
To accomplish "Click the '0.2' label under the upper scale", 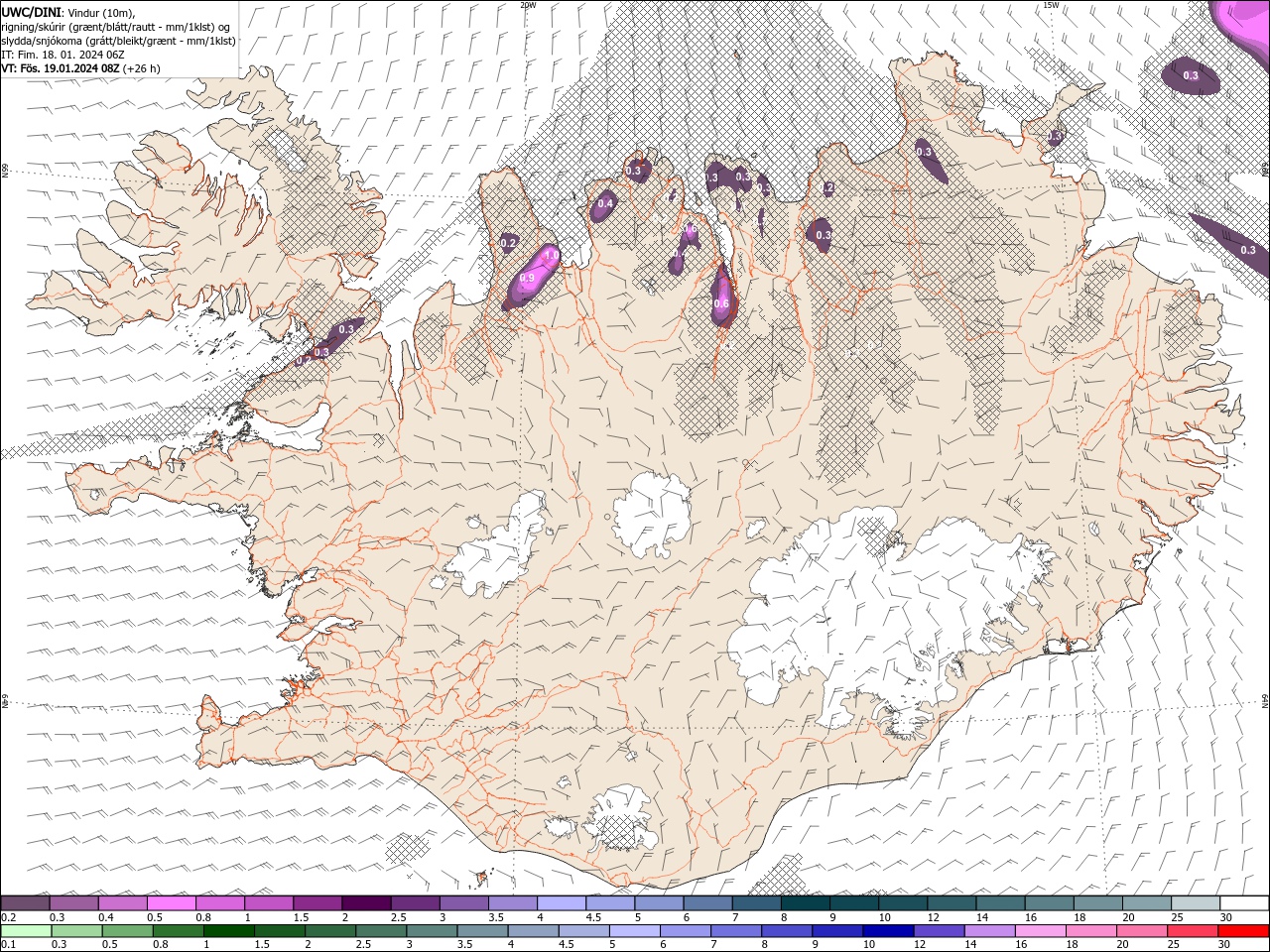I will pos(8,917).
